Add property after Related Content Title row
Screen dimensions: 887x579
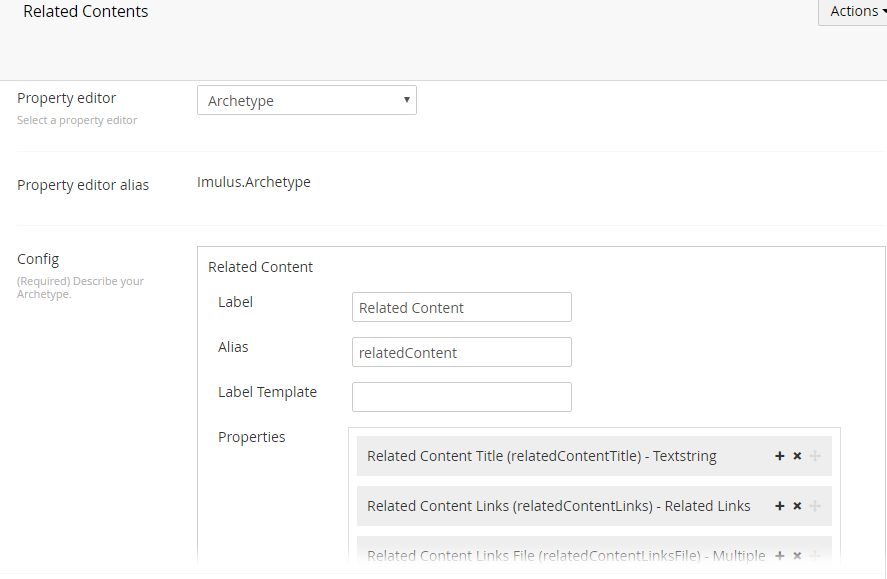[x=780, y=456]
